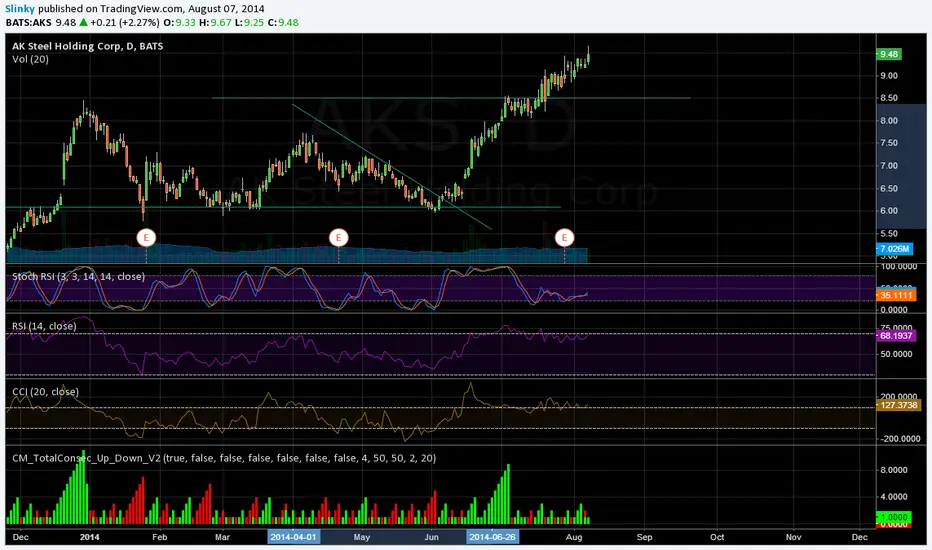Screen dimensions: 932x550
Task: Click the late July earnings E marker
Action: (564, 238)
